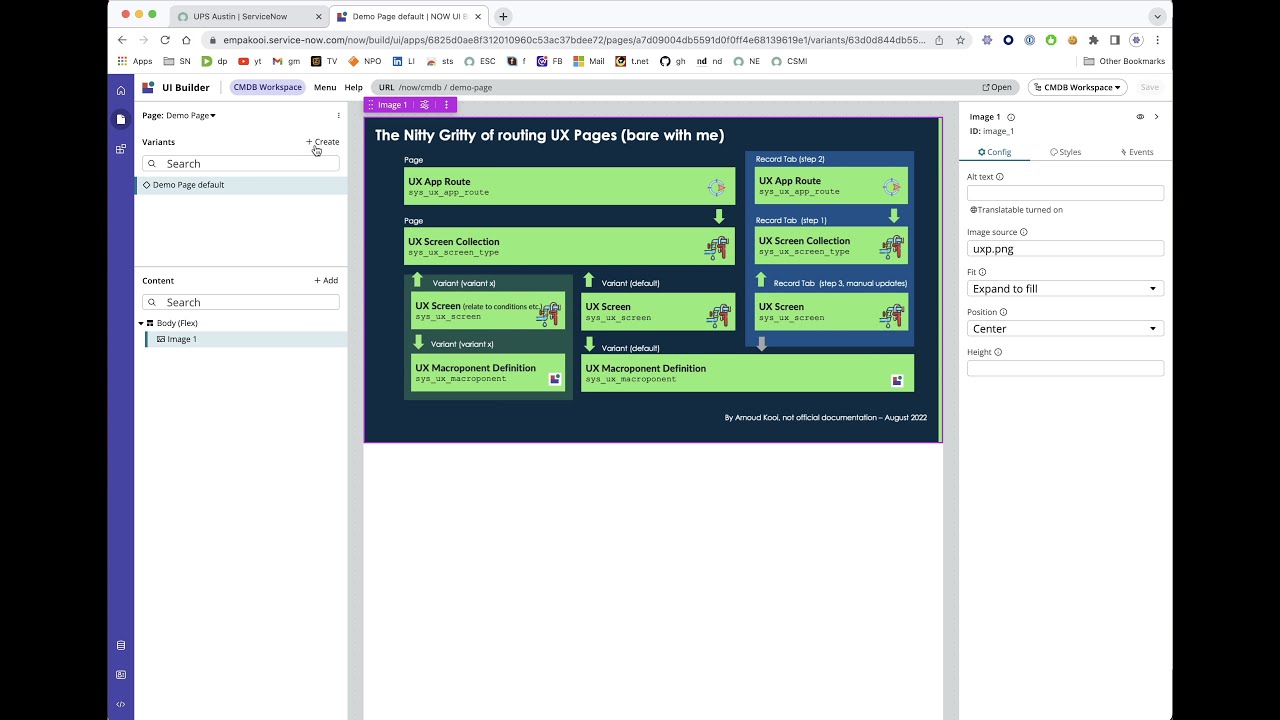Click Create to add a variant

pyautogui.click(x=323, y=142)
